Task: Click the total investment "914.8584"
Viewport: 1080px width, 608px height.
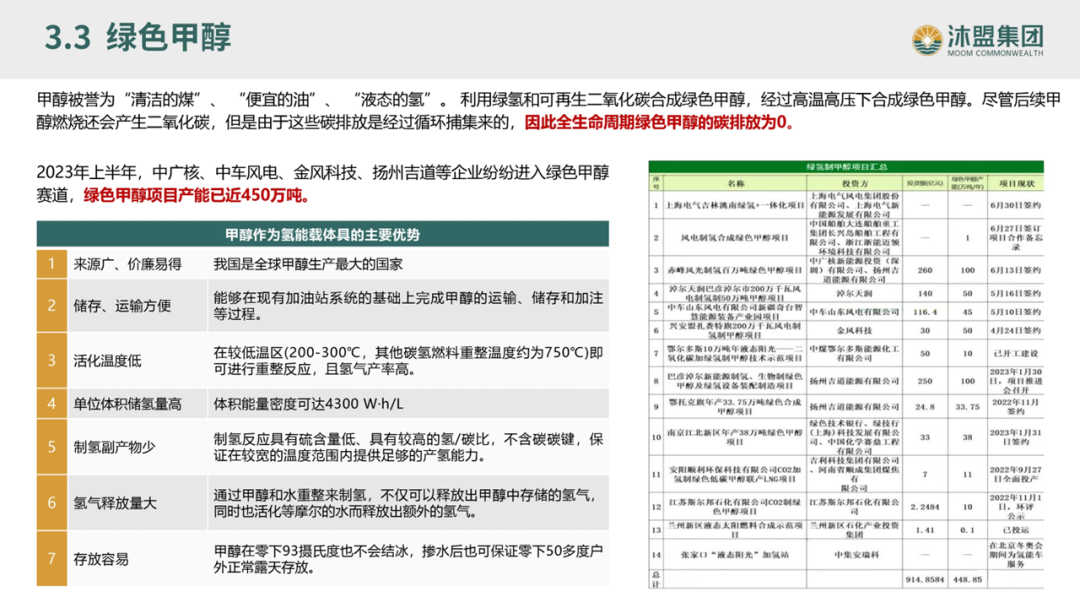Action: 925,580
